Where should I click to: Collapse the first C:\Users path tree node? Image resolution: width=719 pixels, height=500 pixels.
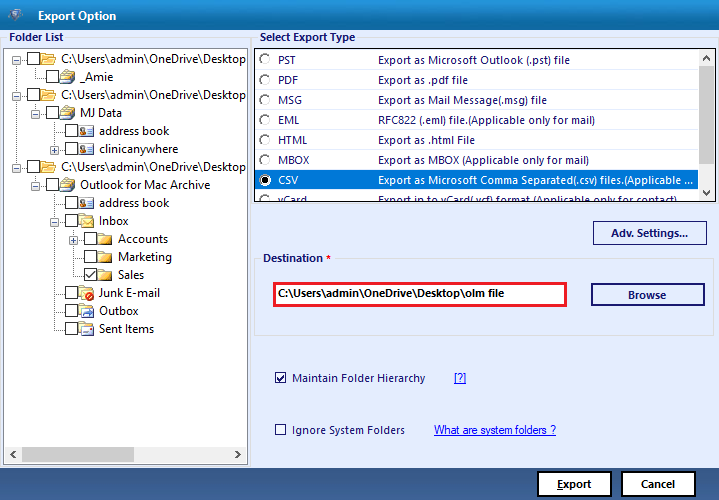[17, 60]
